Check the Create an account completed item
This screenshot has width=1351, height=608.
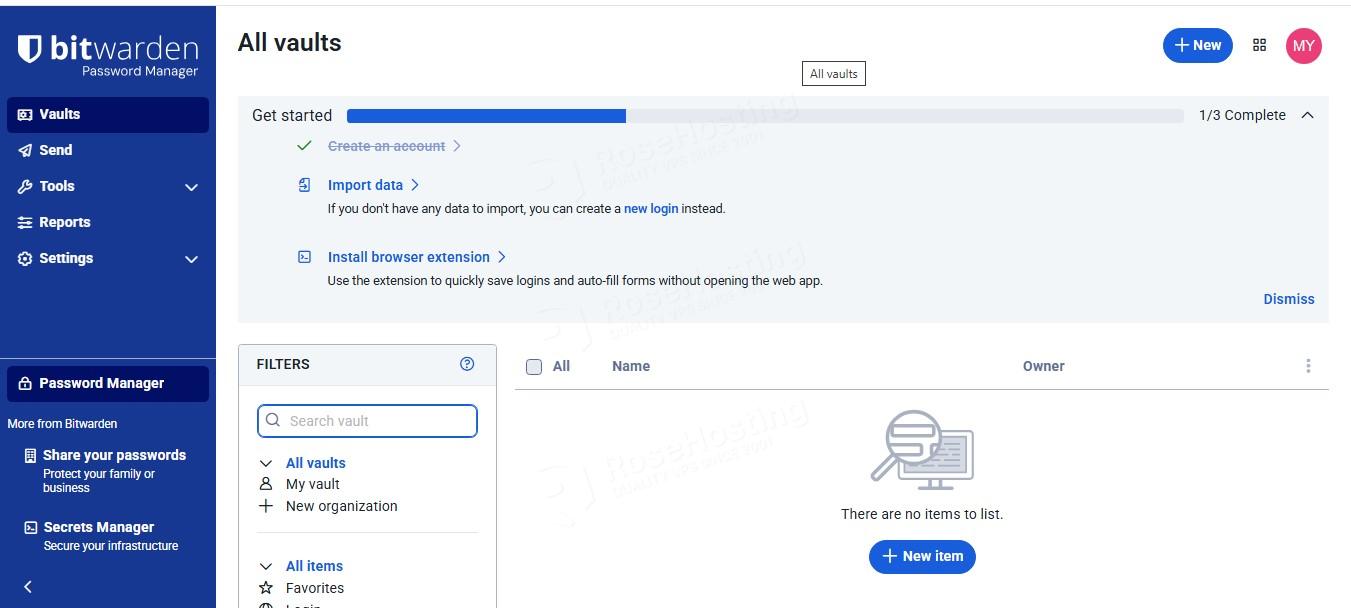pos(305,145)
